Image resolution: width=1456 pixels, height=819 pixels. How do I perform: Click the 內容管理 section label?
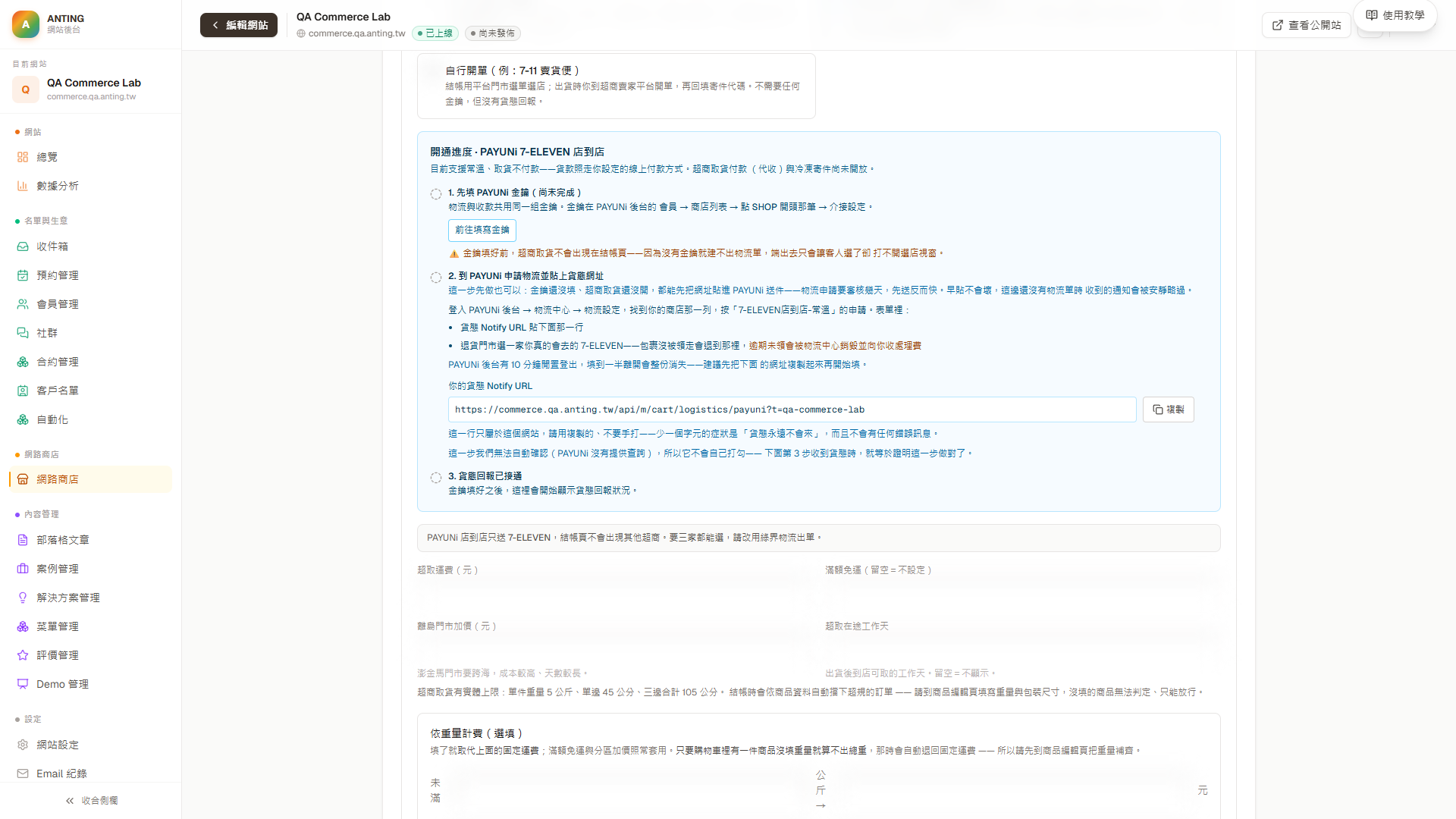pos(42,514)
